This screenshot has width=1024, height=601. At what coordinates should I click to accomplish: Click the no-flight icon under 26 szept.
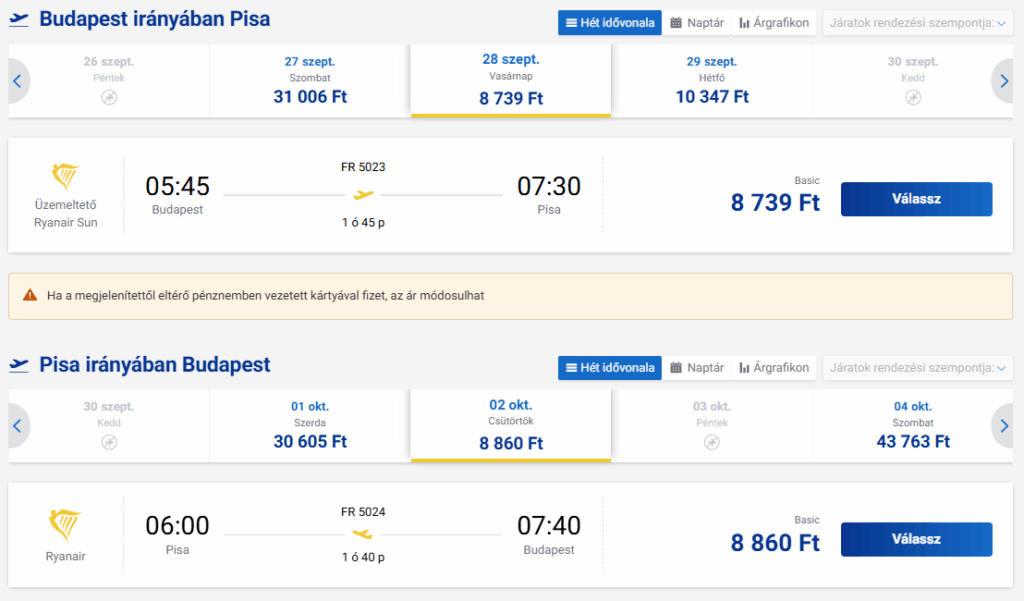109,97
